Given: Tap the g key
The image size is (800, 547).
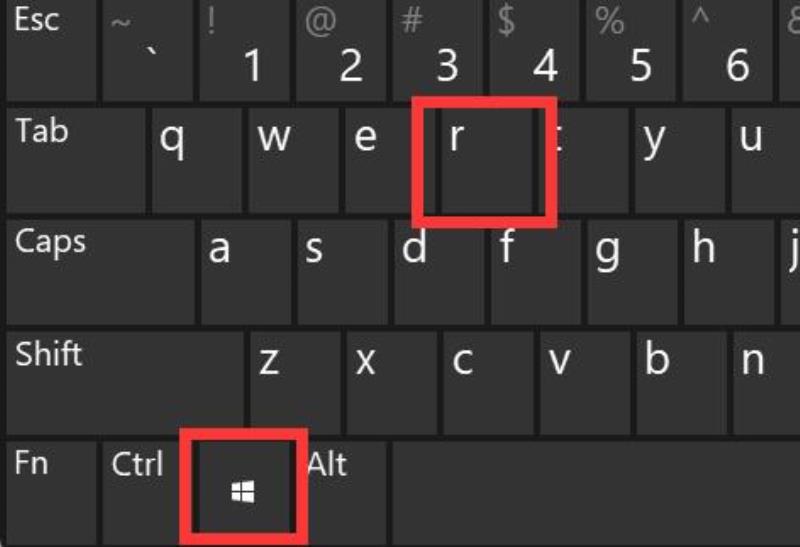Looking at the screenshot, I should pyautogui.click(x=632, y=272).
